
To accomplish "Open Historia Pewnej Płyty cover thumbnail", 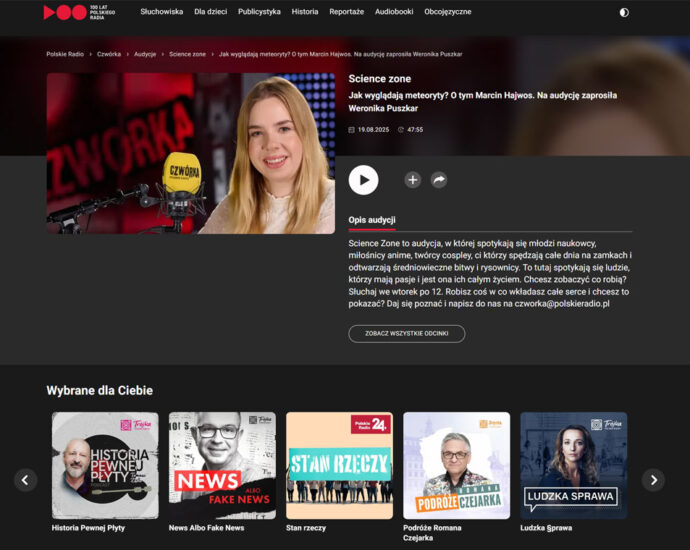I will point(105,466).
